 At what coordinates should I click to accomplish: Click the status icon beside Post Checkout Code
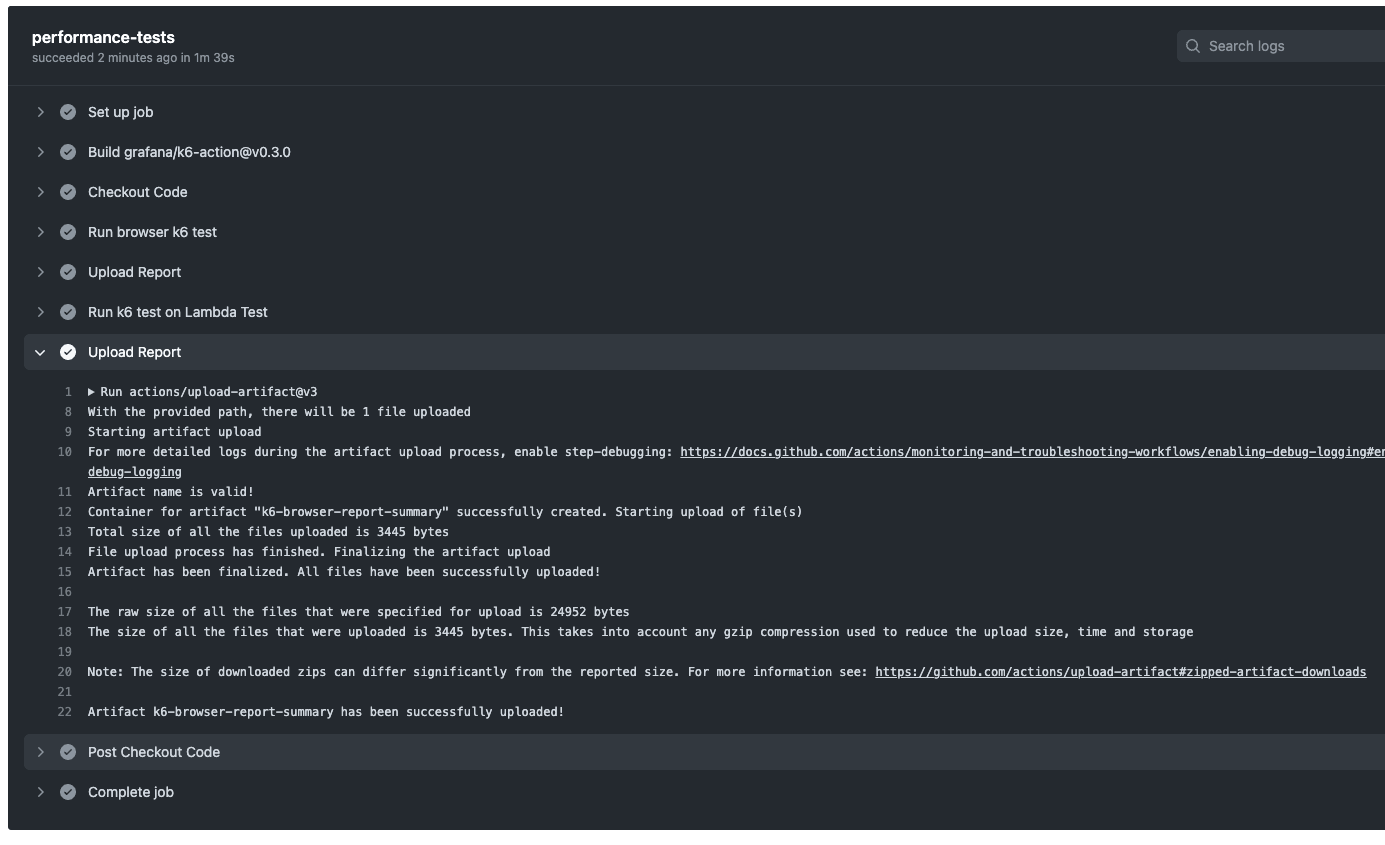click(67, 751)
